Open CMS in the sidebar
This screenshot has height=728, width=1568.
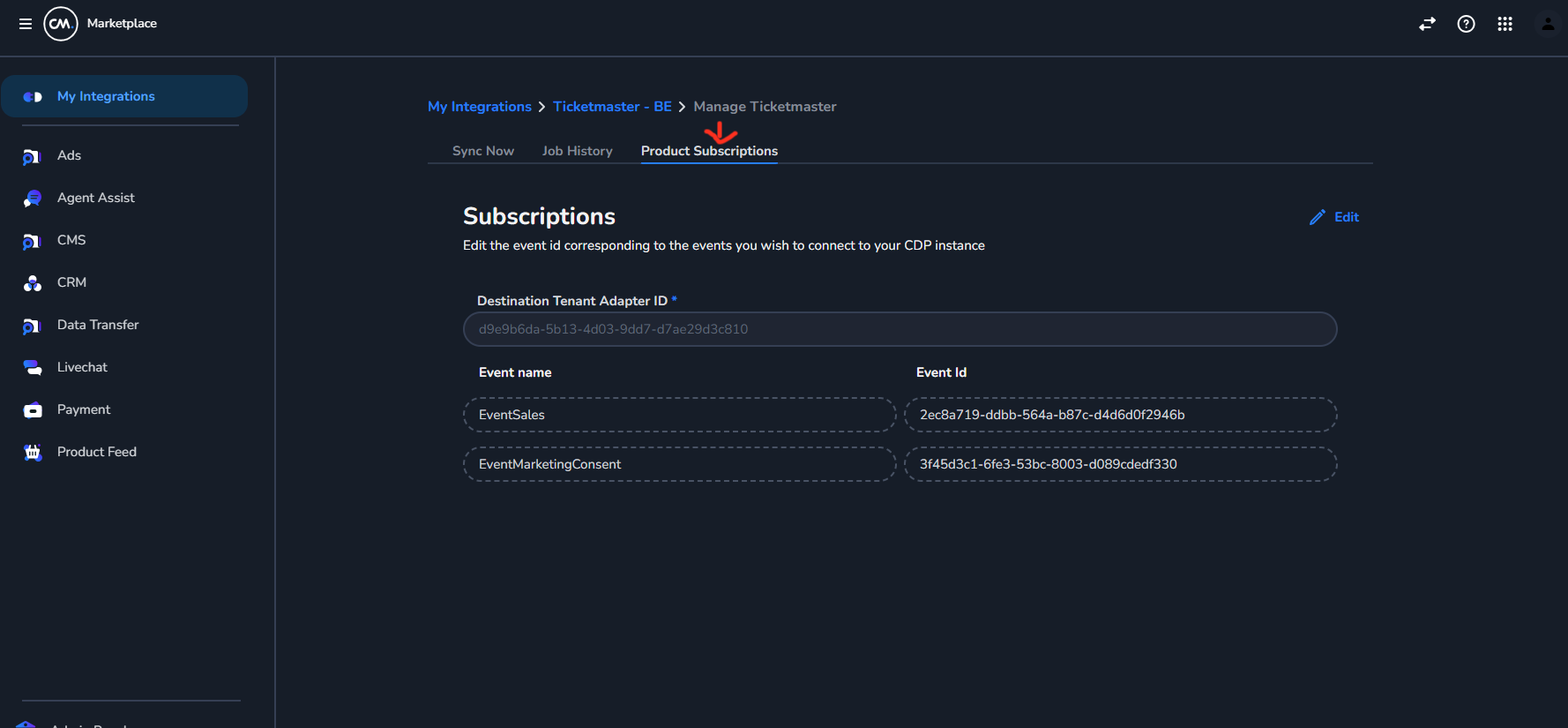click(71, 240)
